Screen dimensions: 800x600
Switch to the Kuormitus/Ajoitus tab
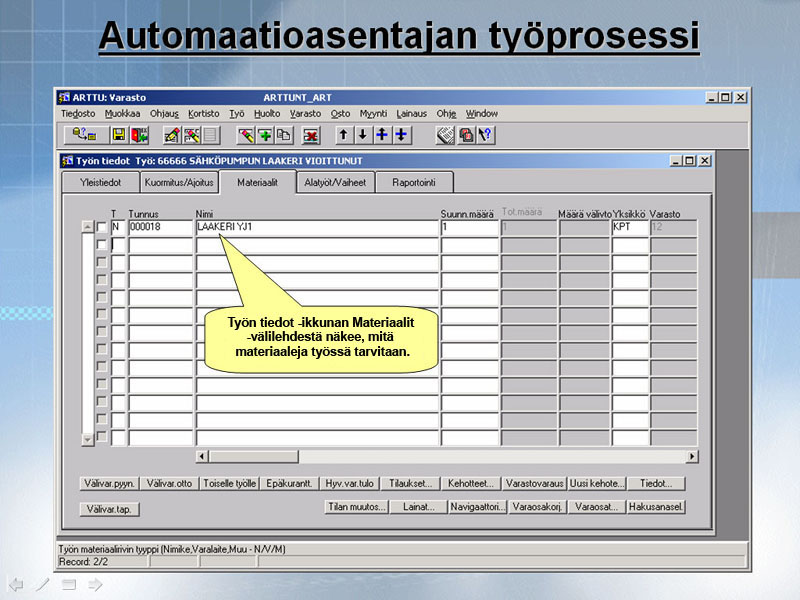coord(179,183)
